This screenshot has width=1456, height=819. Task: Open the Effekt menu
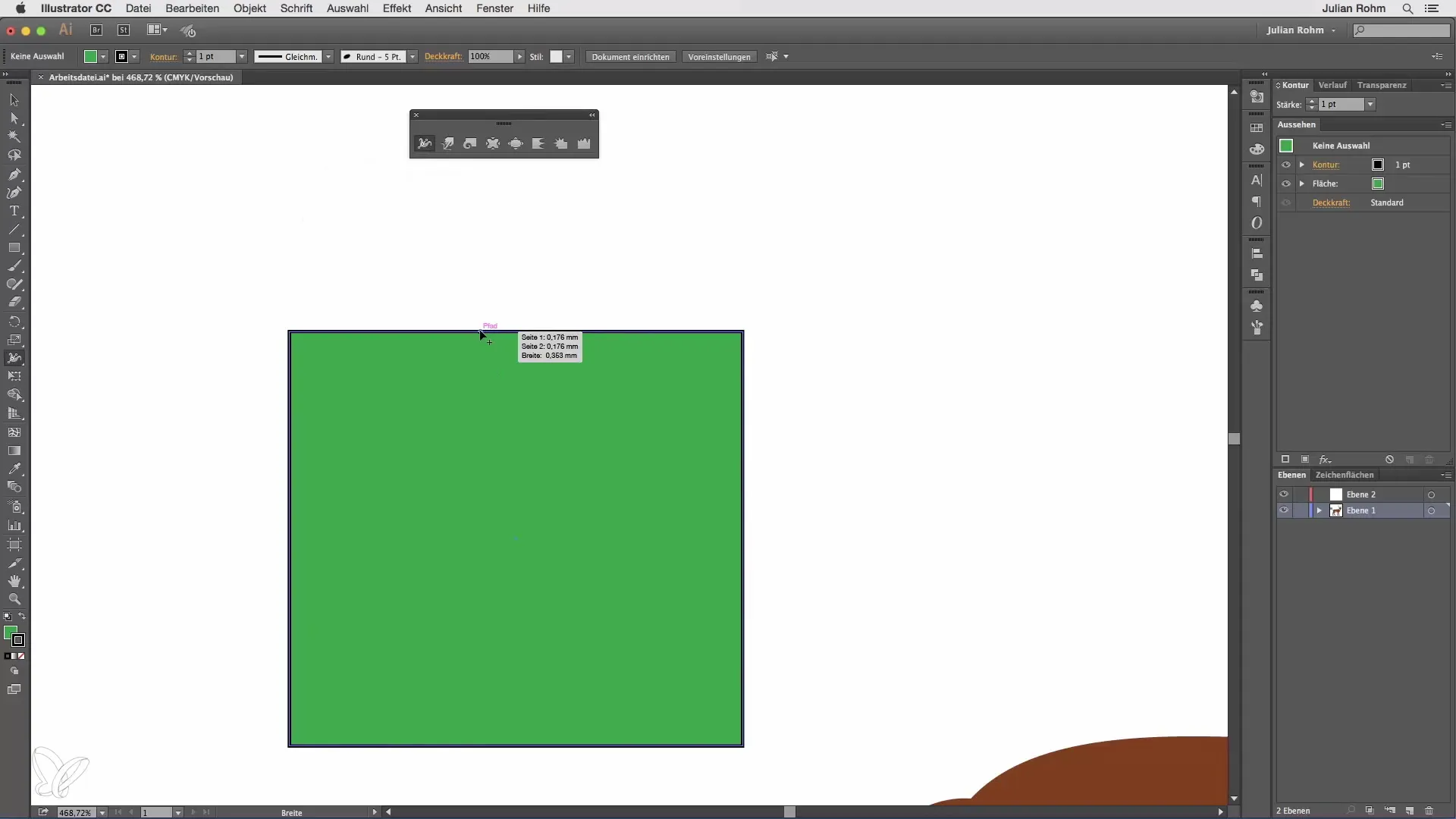[397, 8]
